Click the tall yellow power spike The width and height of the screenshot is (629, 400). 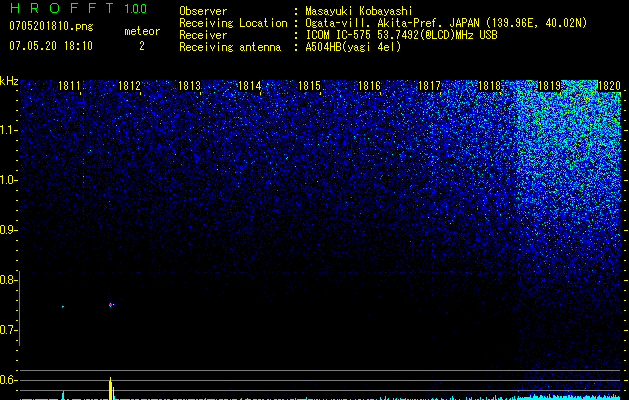tap(110, 388)
